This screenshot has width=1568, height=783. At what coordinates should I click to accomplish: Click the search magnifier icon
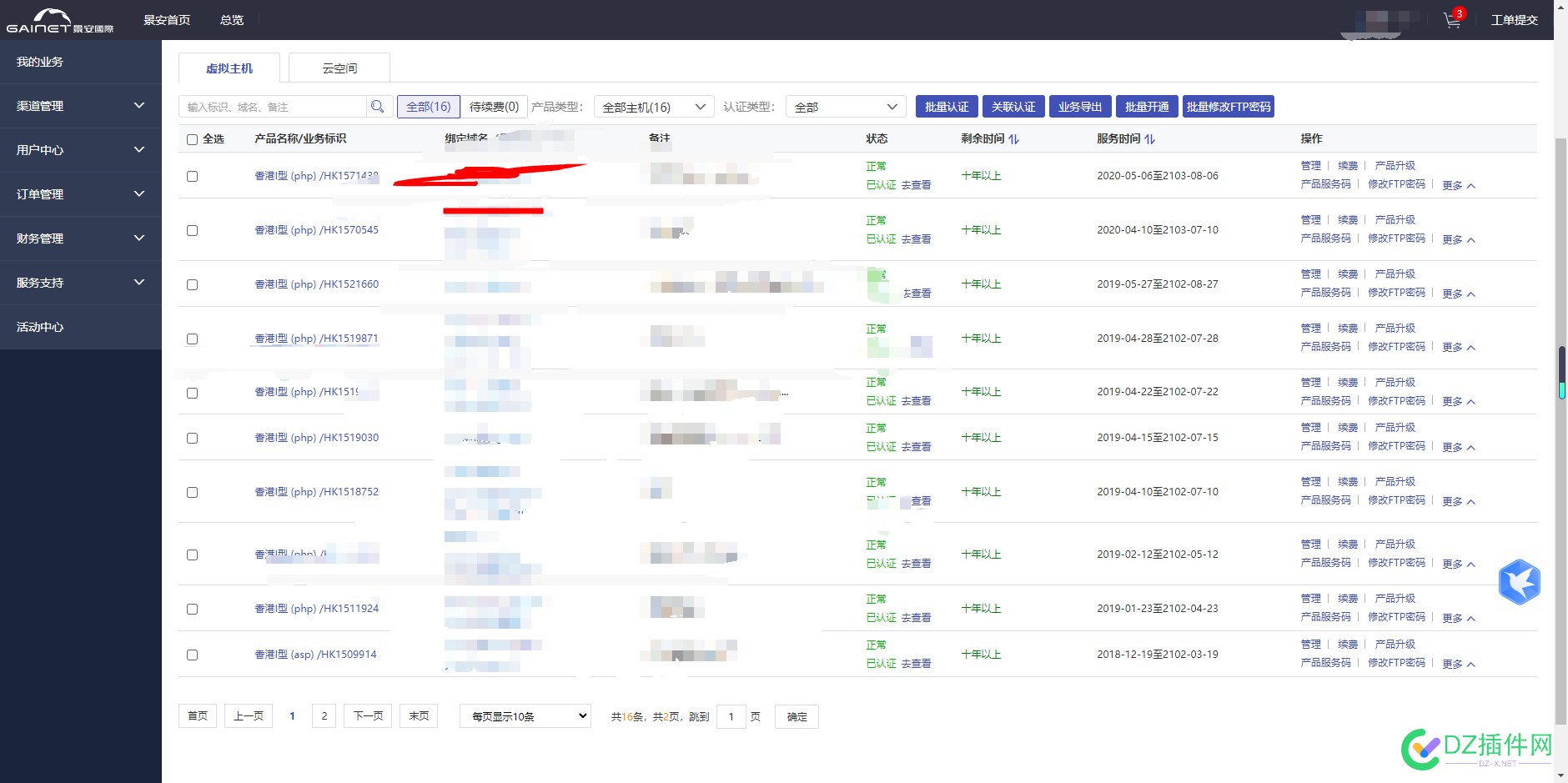pyautogui.click(x=378, y=107)
